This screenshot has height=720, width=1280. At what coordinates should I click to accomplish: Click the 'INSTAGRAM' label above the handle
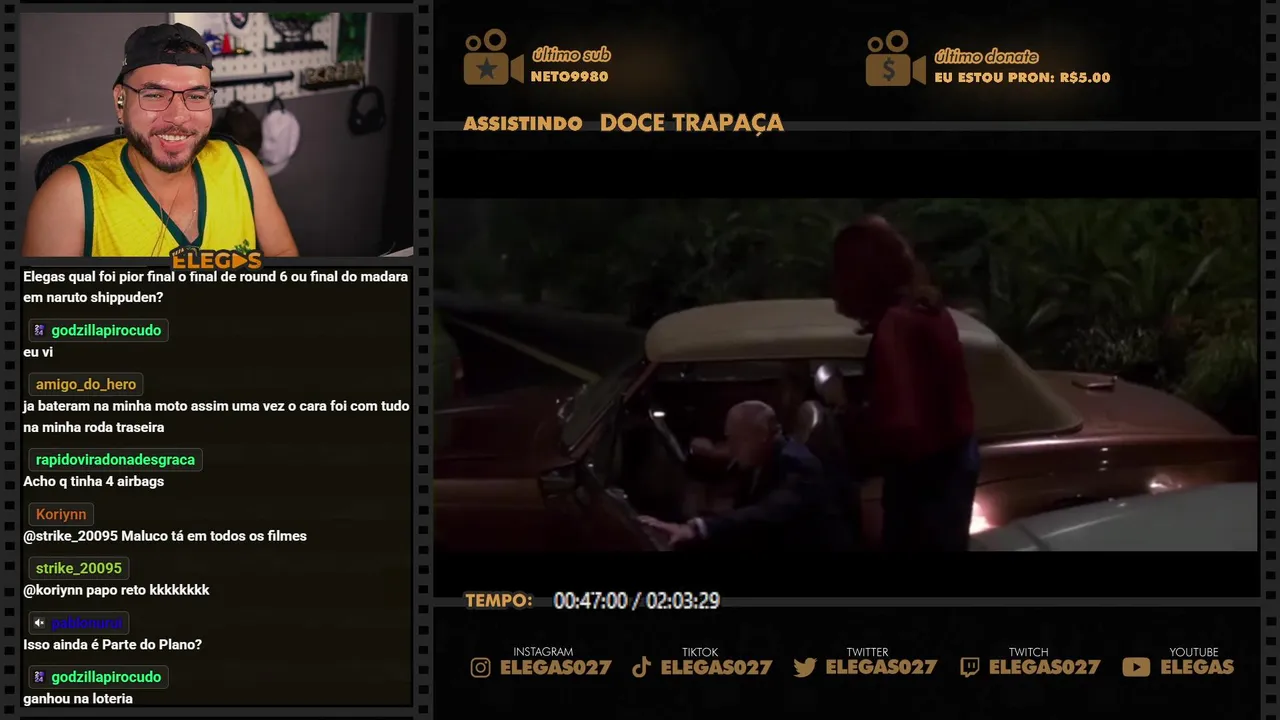543,652
